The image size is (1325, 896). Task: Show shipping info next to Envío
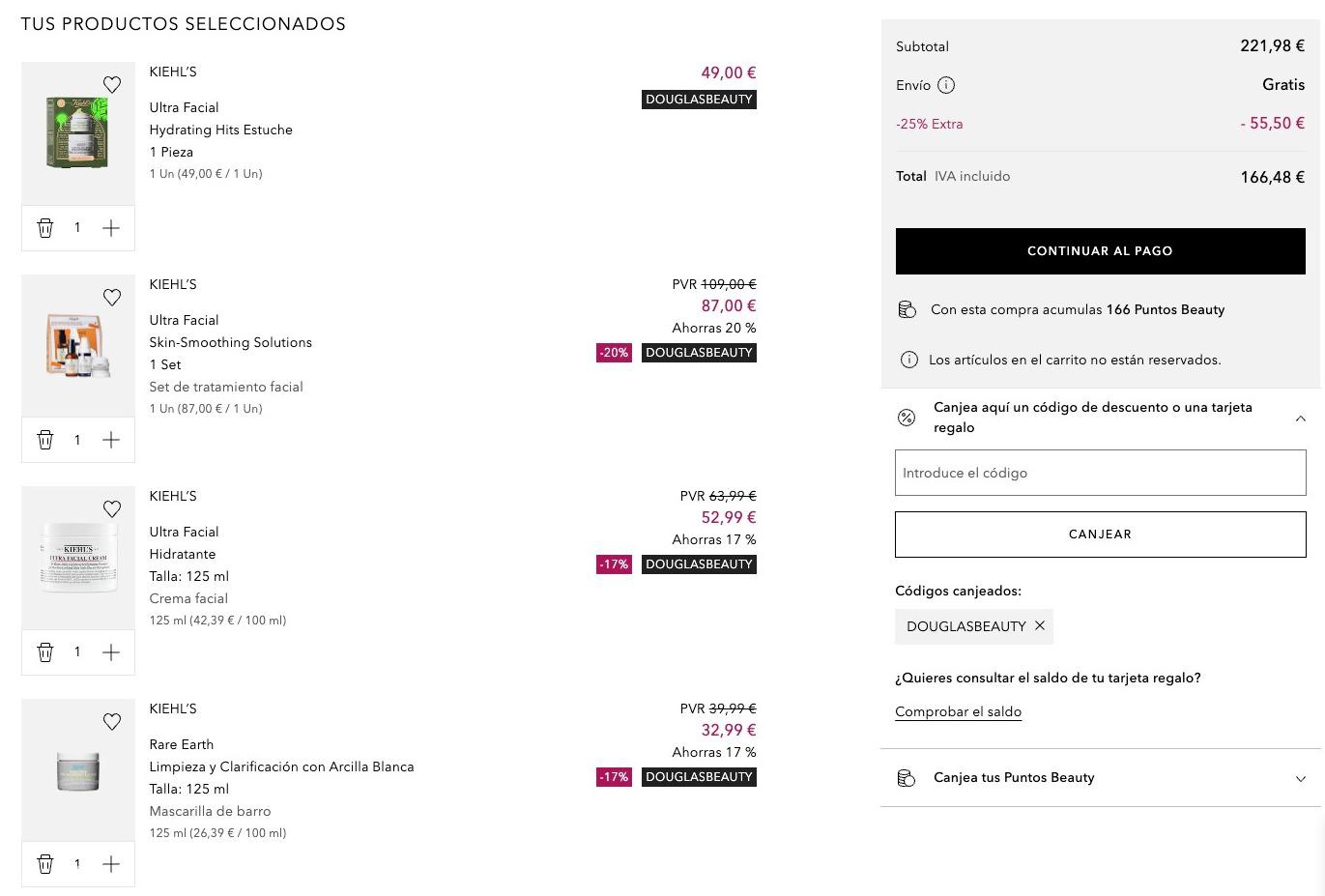(x=946, y=85)
